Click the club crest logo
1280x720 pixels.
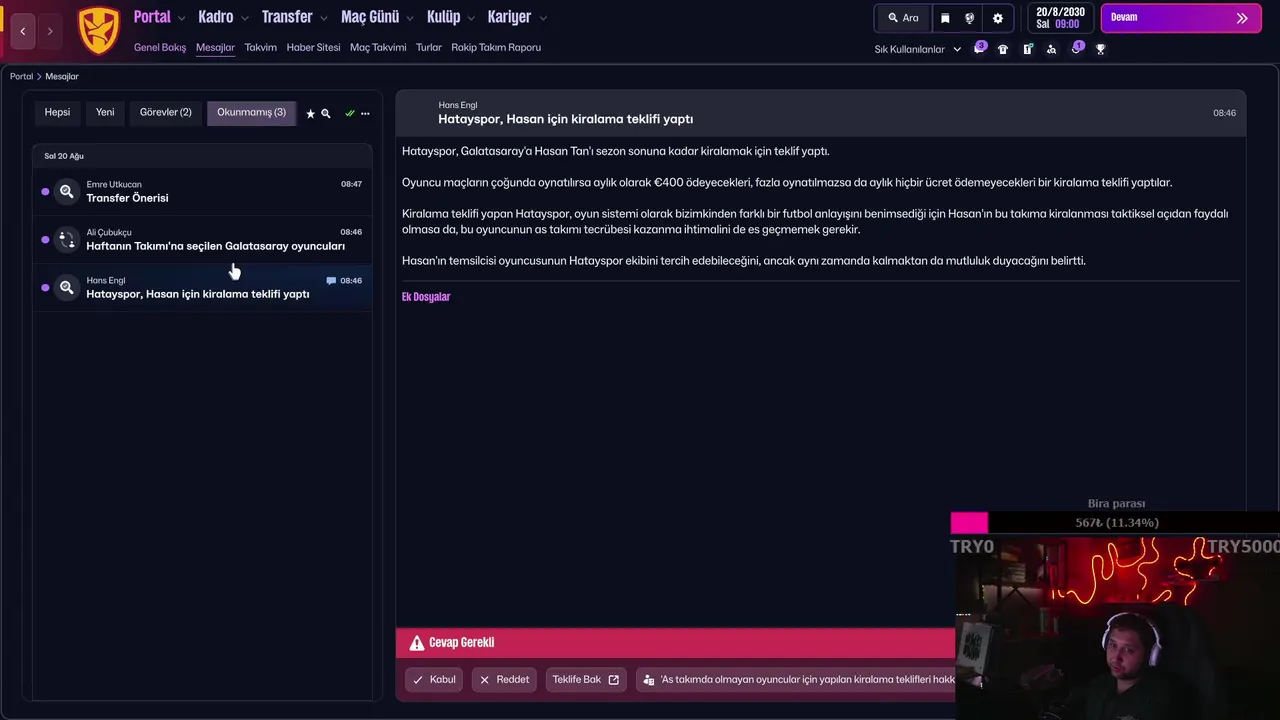(x=99, y=30)
